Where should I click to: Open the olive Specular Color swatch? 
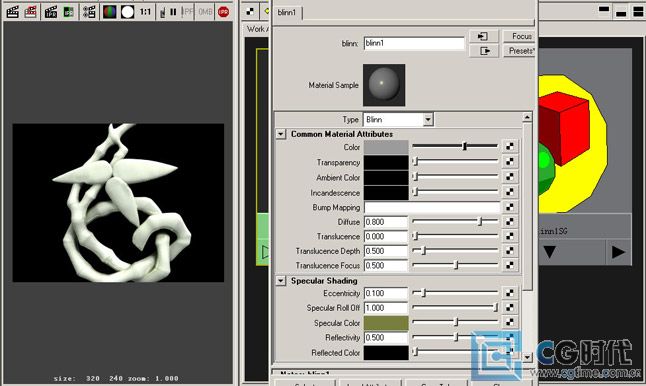(386, 323)
